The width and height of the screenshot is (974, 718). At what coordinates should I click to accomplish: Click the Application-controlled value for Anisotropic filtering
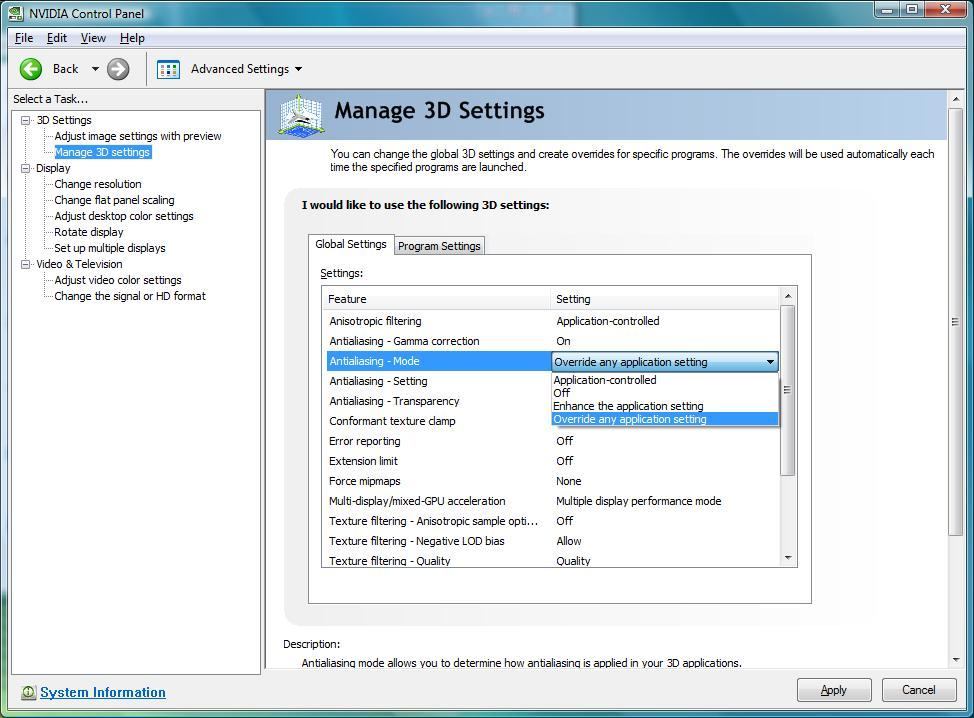coord(608,321)
